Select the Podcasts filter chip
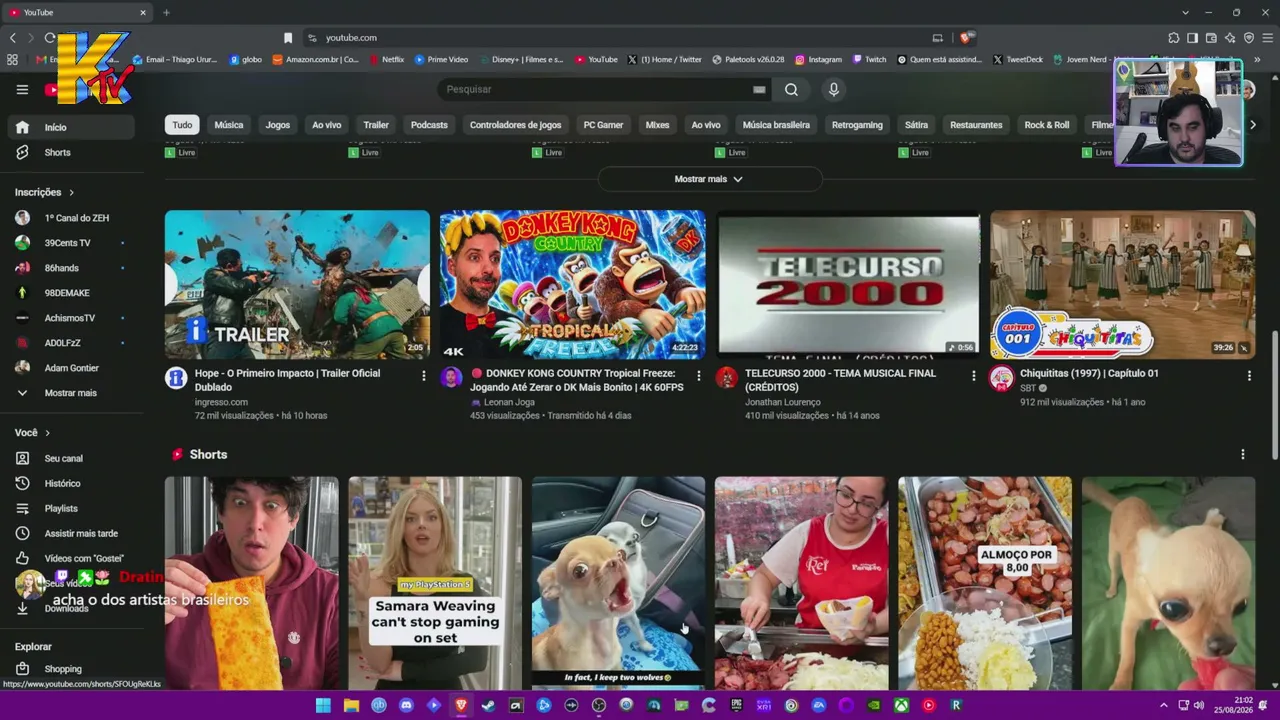This screenshot has width=1280, height=720. [x=429, y=125]
